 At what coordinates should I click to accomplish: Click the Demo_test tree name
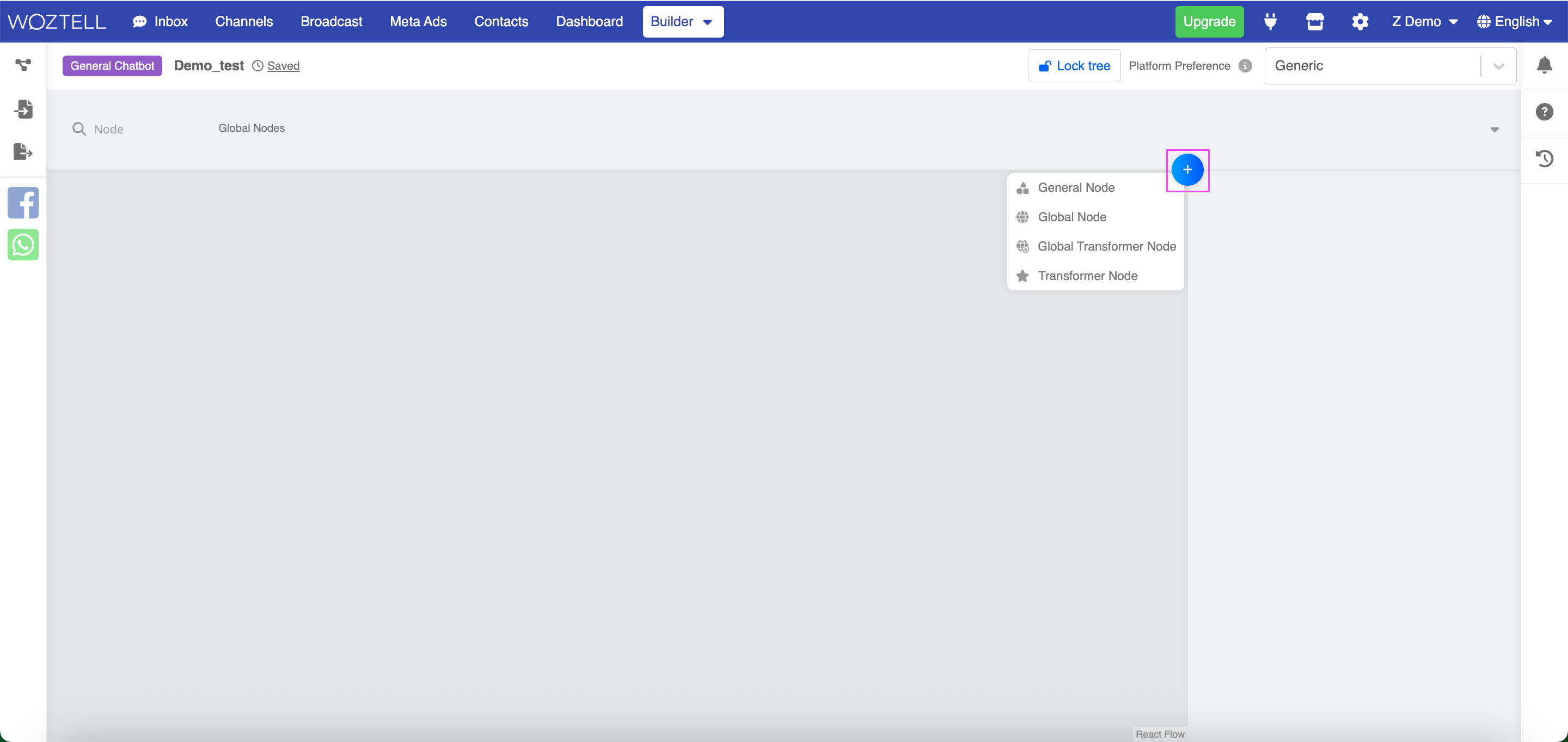tap(209, 66)
